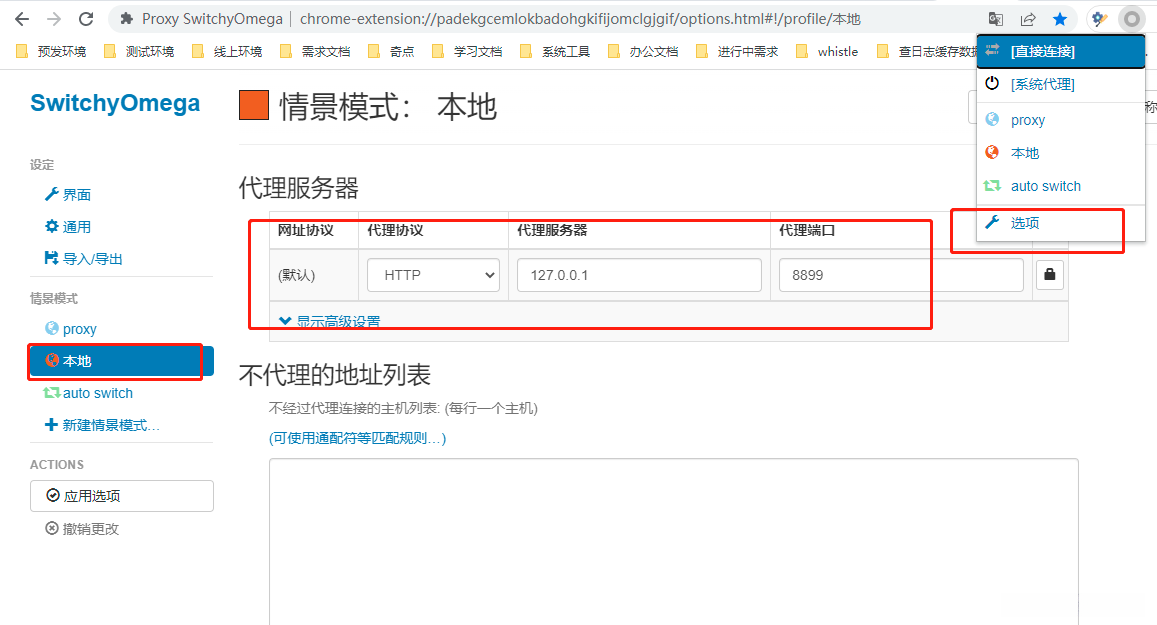Open the 奇点 bookmark folder
This screenshot has width=1157, height=625.
coord(392,51)
